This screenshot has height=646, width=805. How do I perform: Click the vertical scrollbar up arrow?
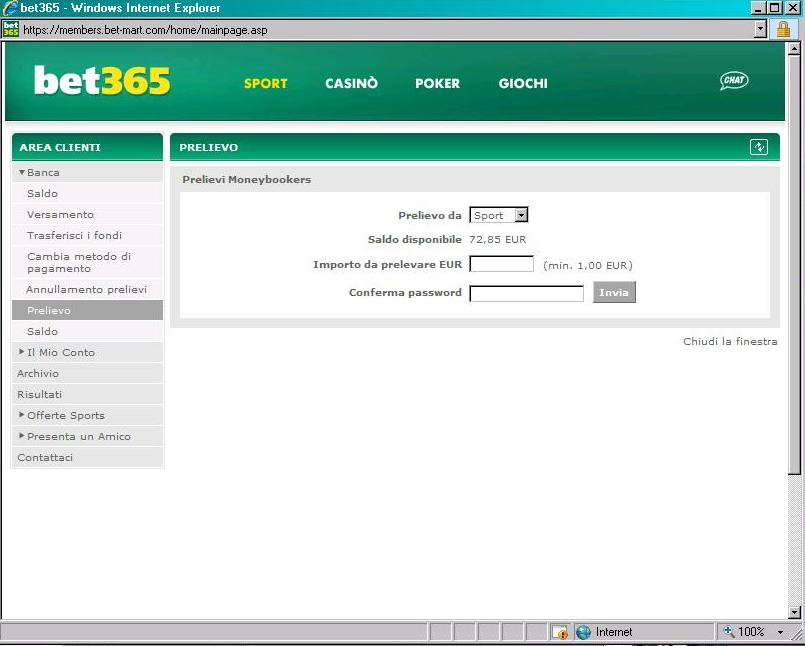pos(794,49)
